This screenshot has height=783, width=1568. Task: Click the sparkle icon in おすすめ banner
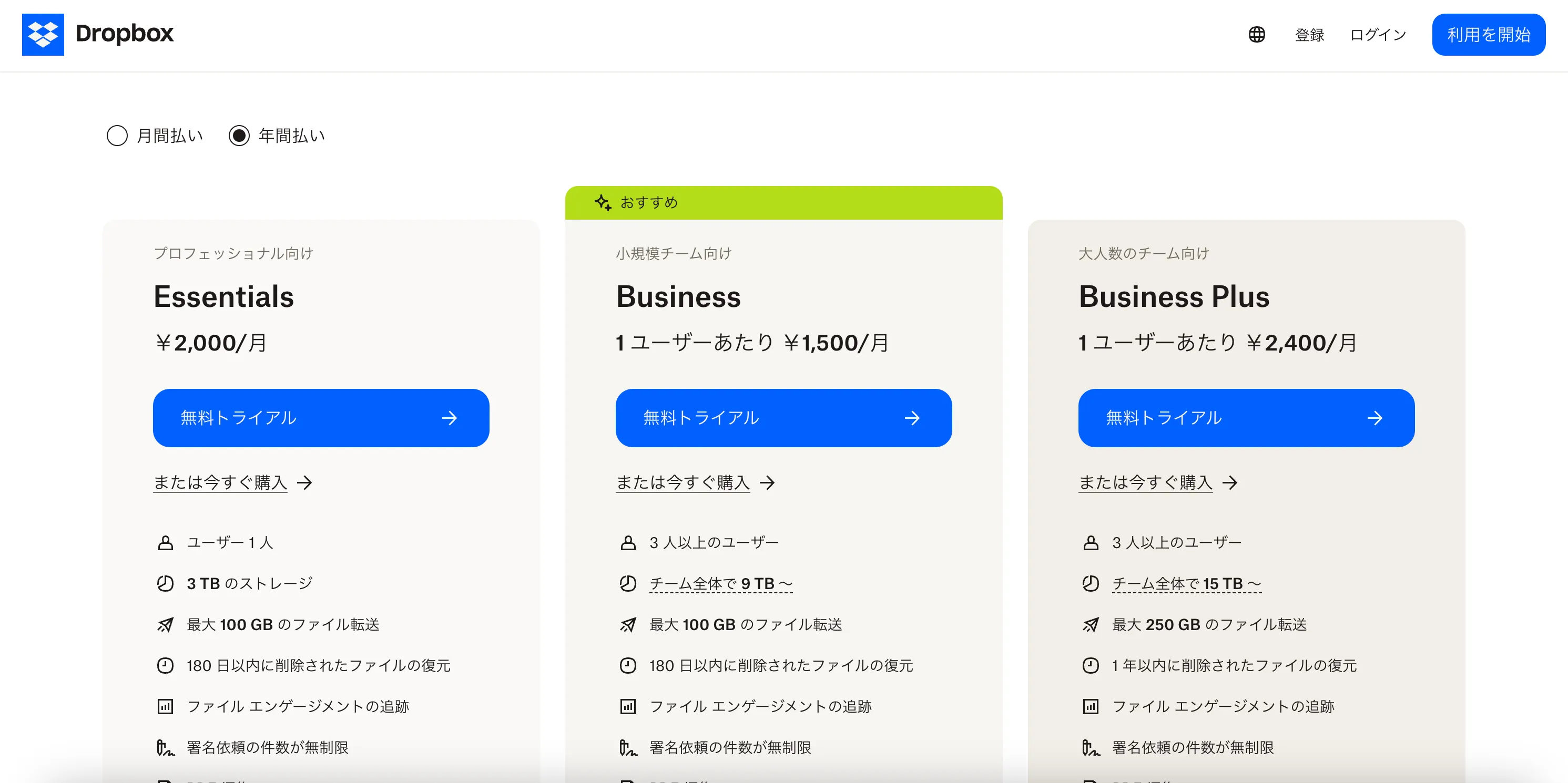603,203
